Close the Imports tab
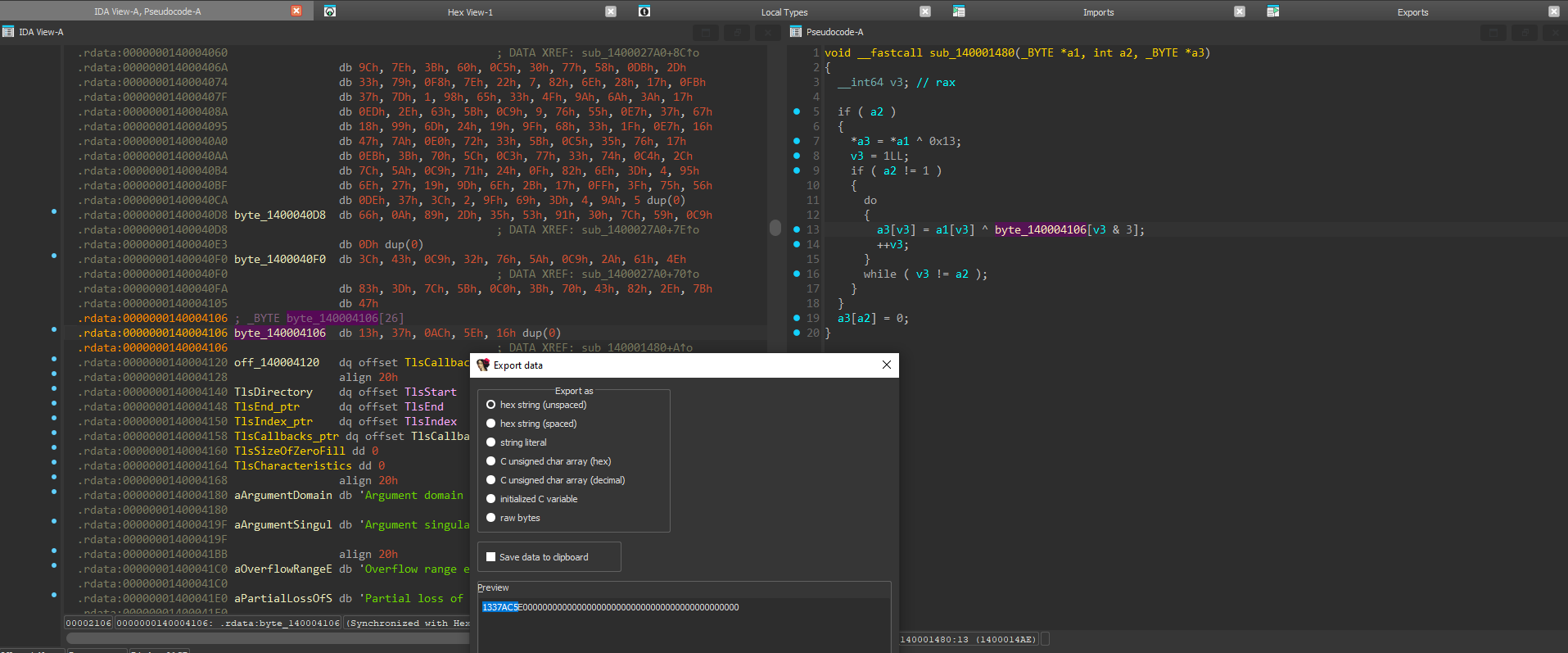This screenshot has width=1568, height=653. [x=1240, y=11]
